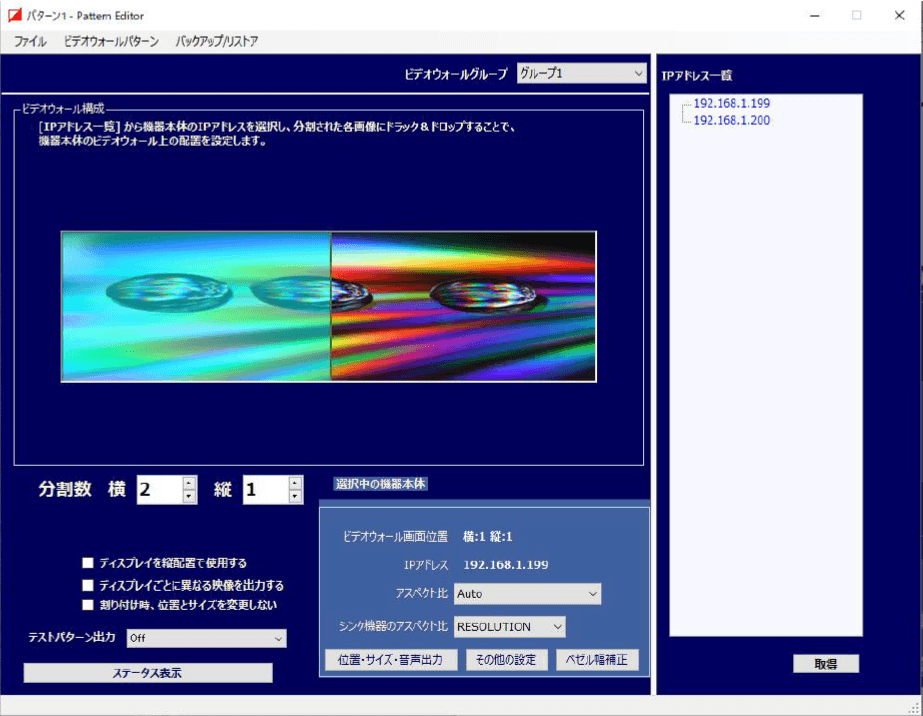This screenshot has width=923, height=716.
Task: Increase the 横 split count with up arrow
Action: [189, 483]
